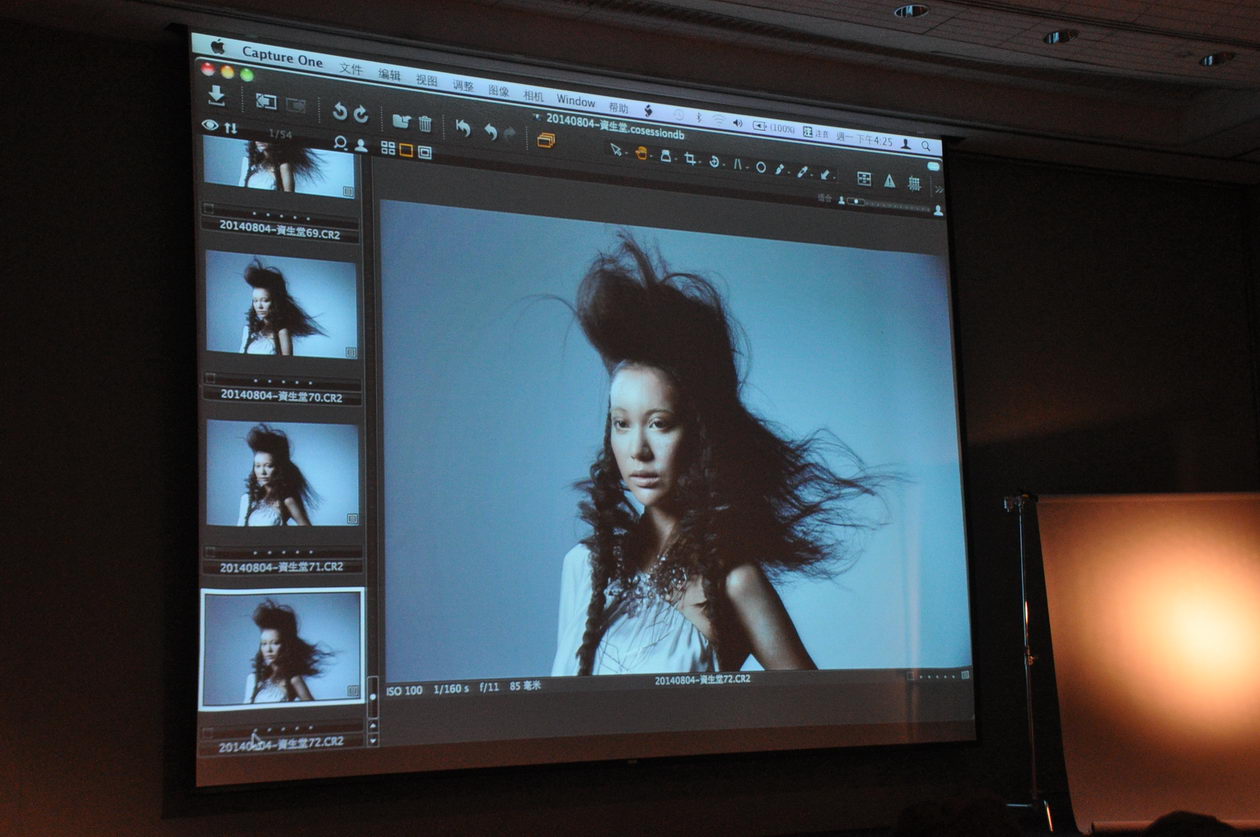
Task: Switch viewer to orange single-image mode
Action: [406, 150]
